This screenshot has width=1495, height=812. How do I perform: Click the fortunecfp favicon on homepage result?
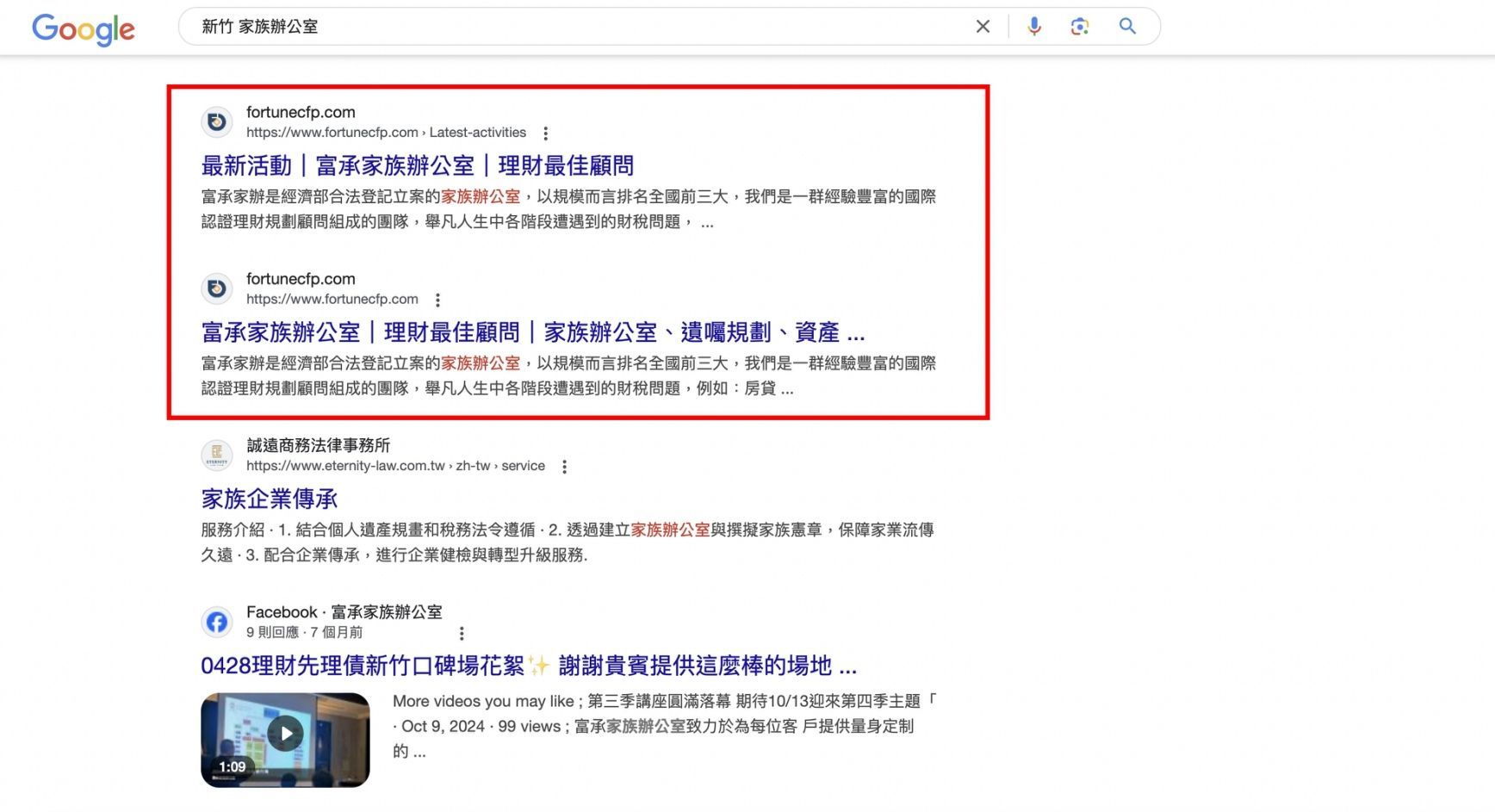(x=217, y=288)
